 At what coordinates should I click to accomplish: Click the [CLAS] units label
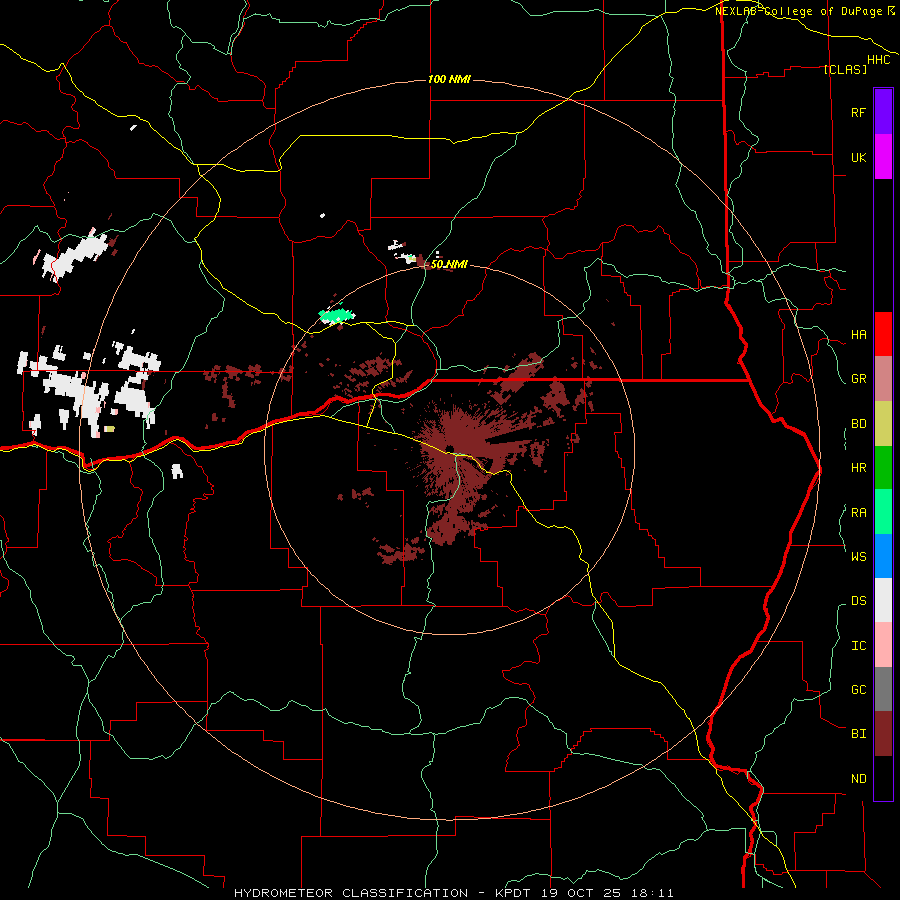coord(845,69)
